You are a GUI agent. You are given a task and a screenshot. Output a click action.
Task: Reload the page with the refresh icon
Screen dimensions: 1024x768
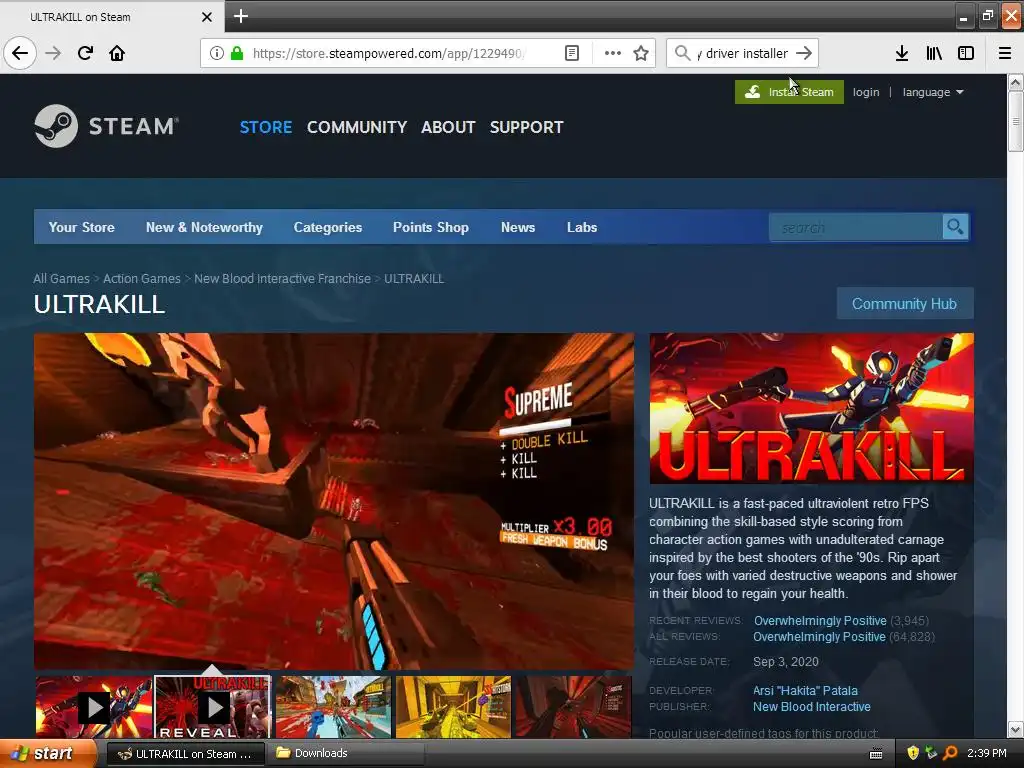point(85,53)
